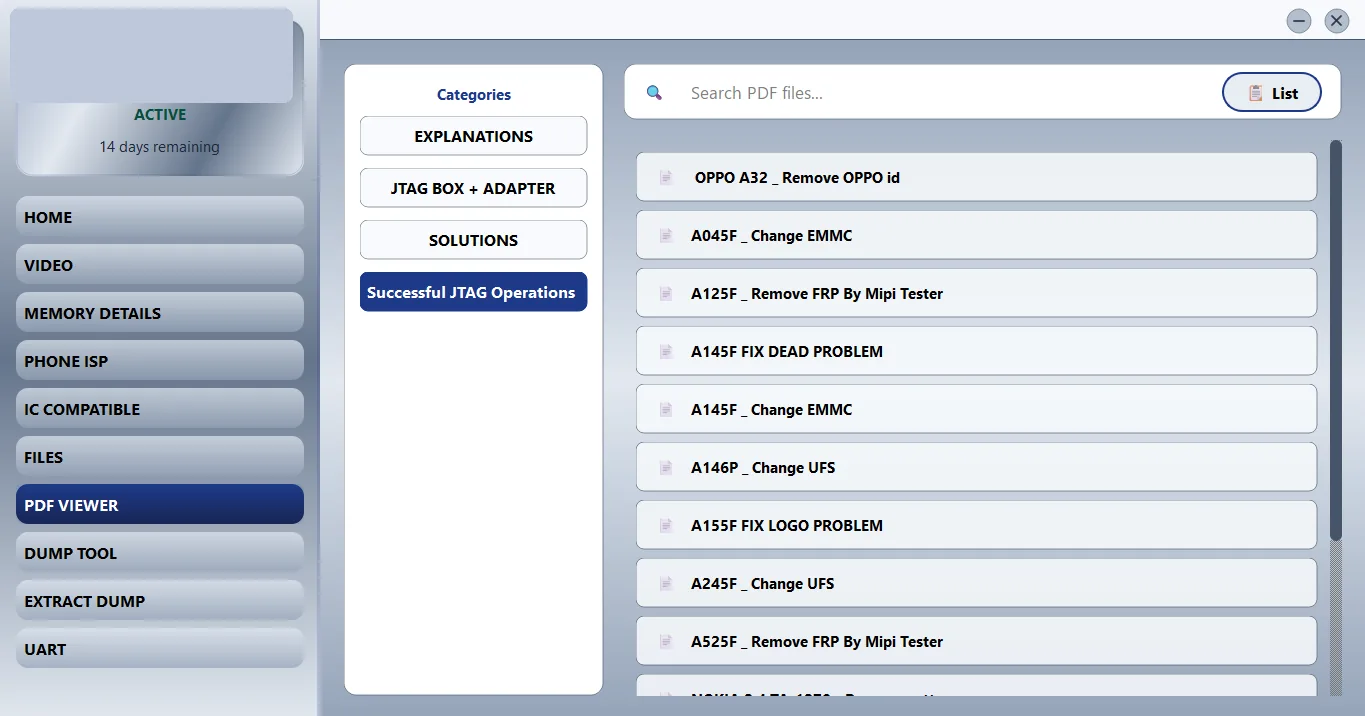The image size is (1365, 716).
Task: Click the search magnifier icon
Action: tap(654, 93)
